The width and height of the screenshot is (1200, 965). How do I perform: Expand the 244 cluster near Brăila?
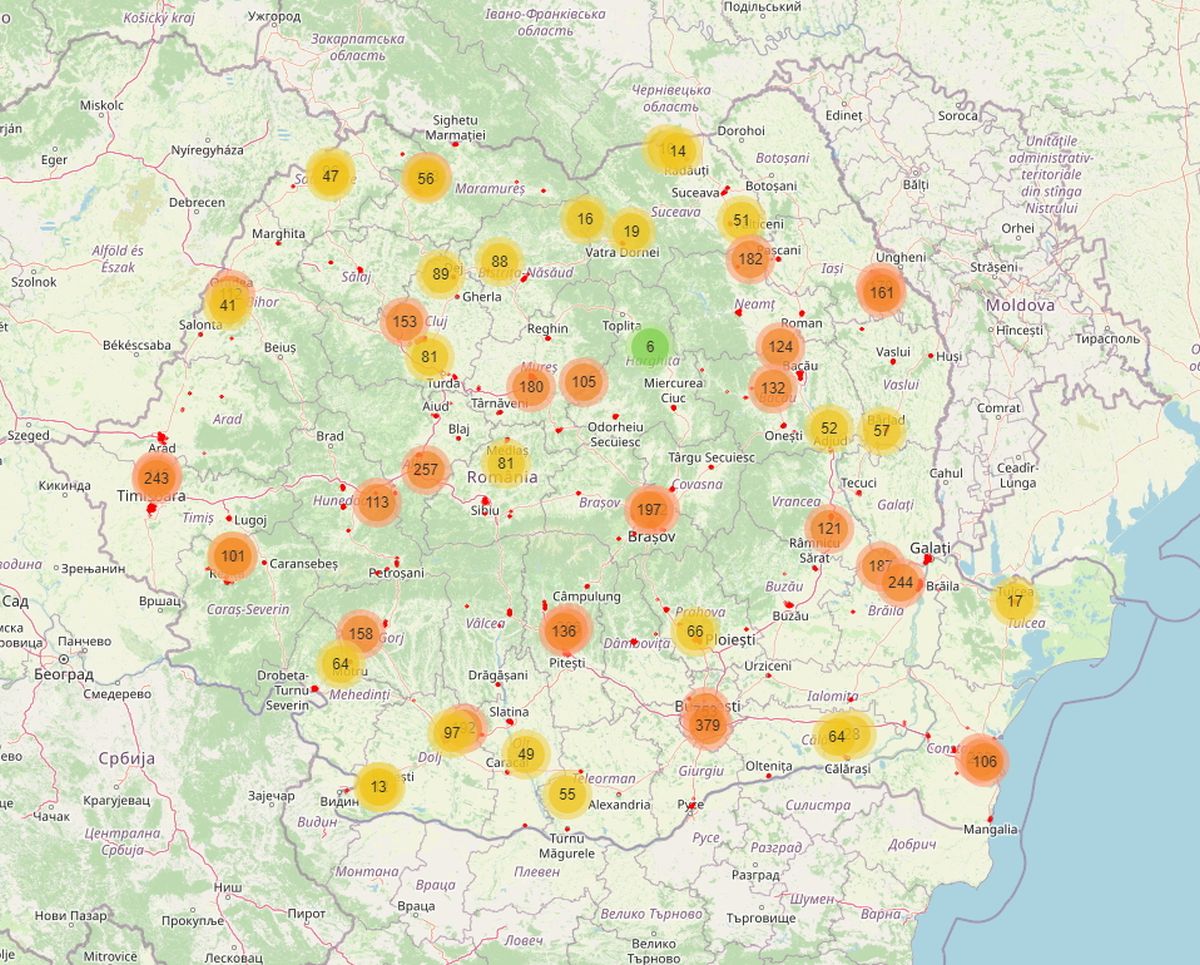point(901,582)
